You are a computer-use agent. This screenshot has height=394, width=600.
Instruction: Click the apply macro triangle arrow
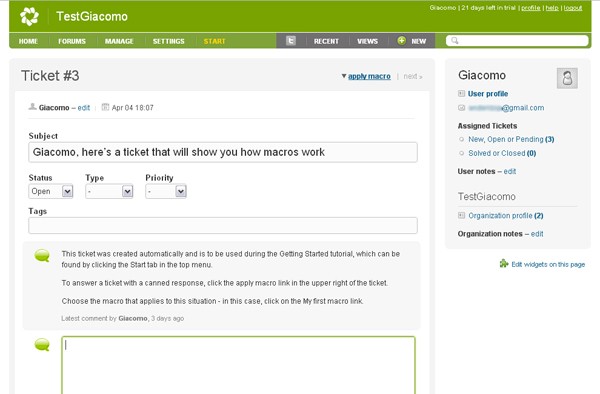tap(344, 76)
